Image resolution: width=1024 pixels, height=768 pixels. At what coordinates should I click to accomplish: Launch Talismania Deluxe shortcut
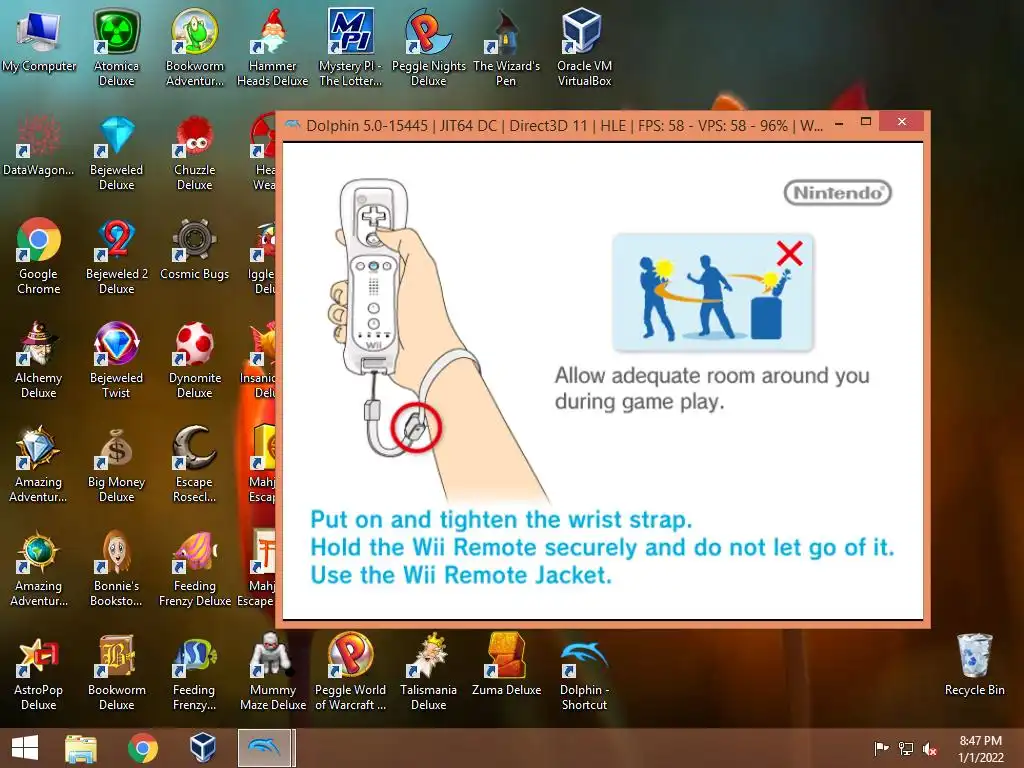[x=428, y=672]
